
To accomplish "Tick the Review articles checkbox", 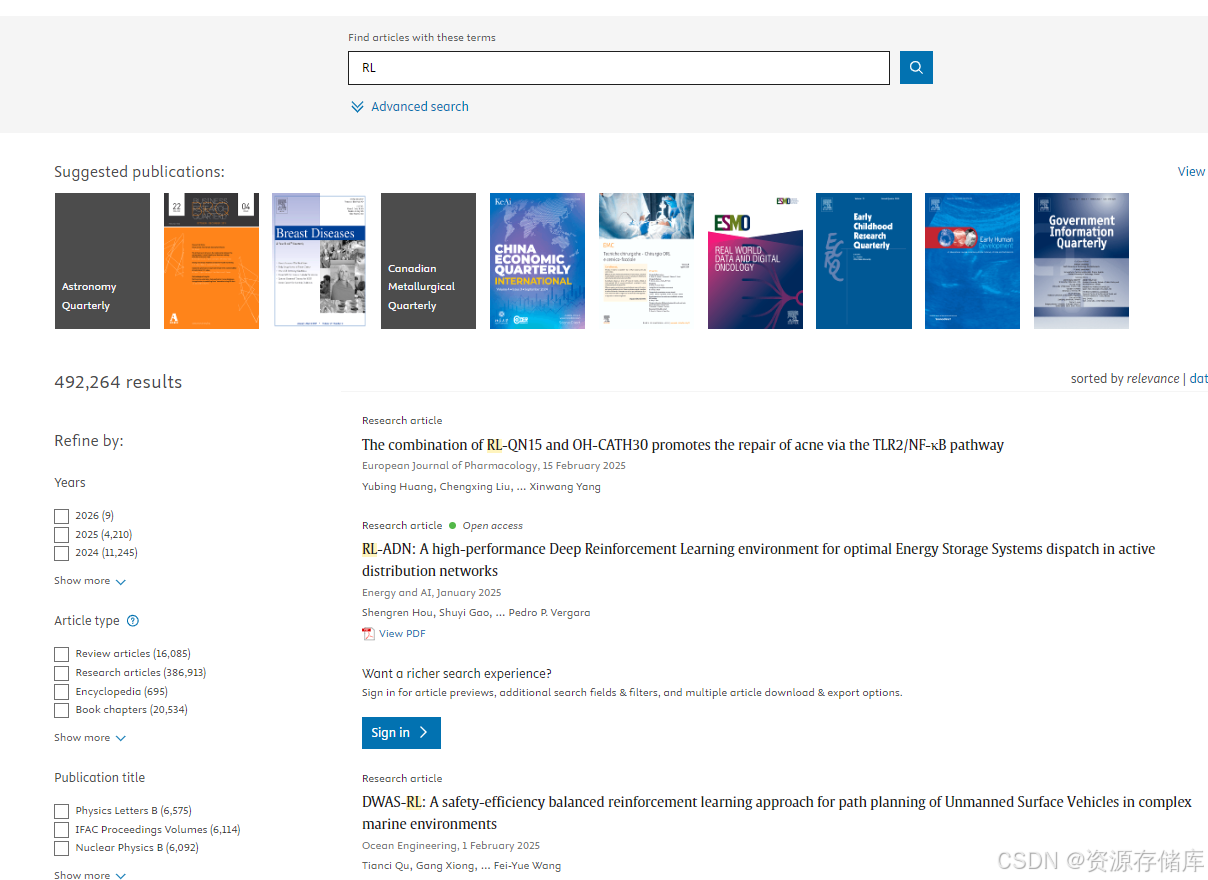I will (62, 654).
